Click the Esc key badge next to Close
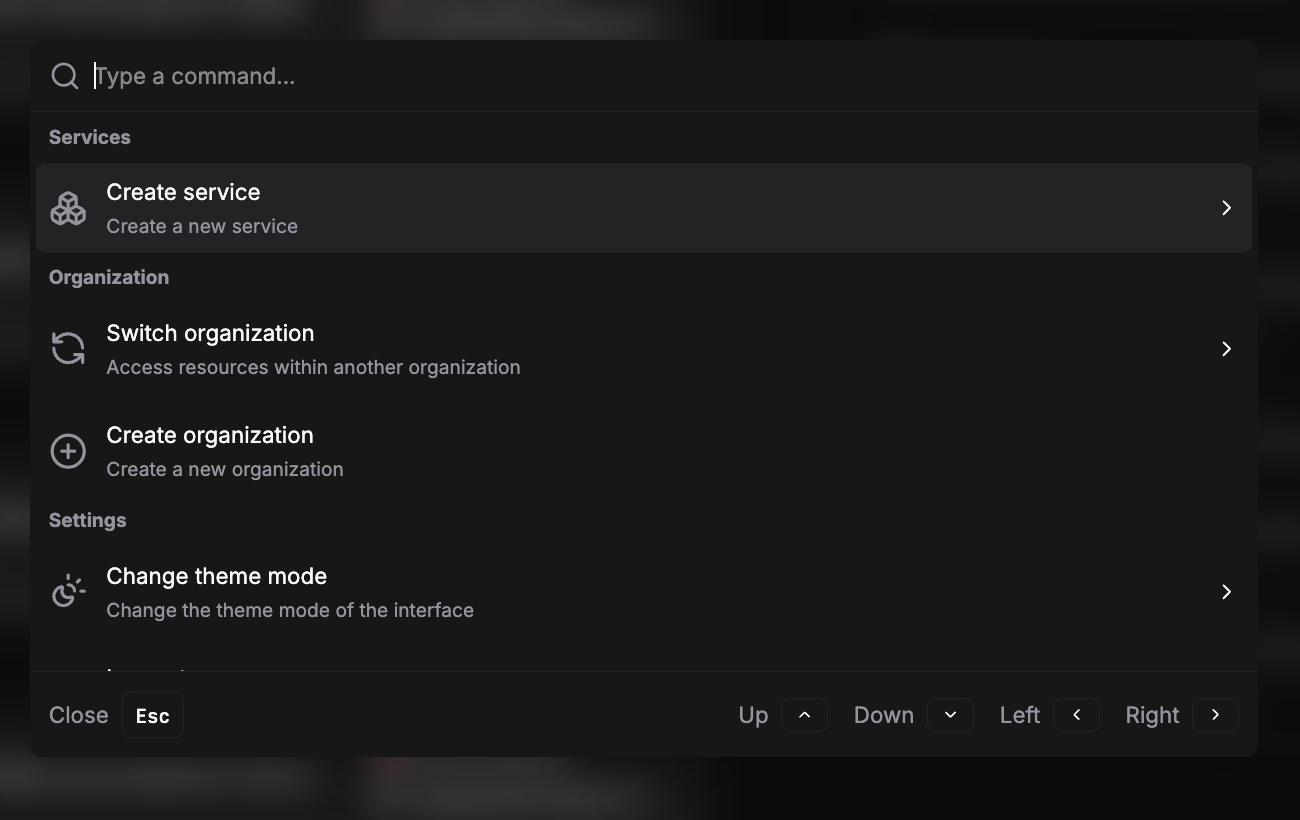This screenshot has width=1300, height=820. [x=152, y=714]
